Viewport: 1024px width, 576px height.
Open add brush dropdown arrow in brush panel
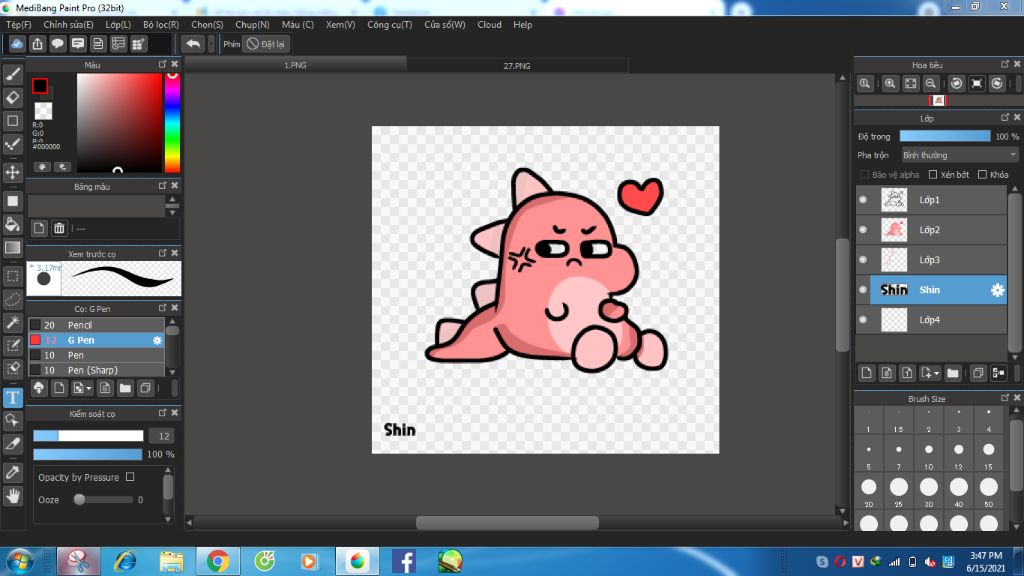89,388
